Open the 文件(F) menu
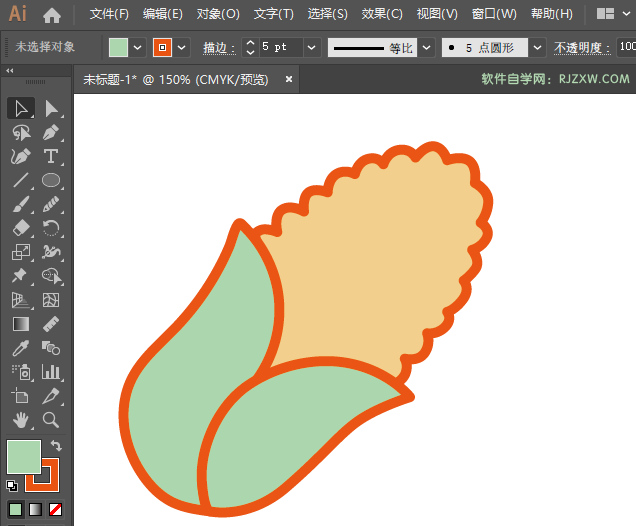Image resolution: width=636 pixels, height=526 pixels. coord(109,15)
